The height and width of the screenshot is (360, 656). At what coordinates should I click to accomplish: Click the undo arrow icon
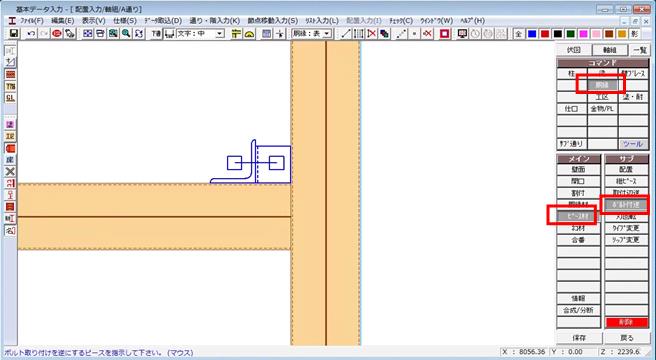point(31,33)
